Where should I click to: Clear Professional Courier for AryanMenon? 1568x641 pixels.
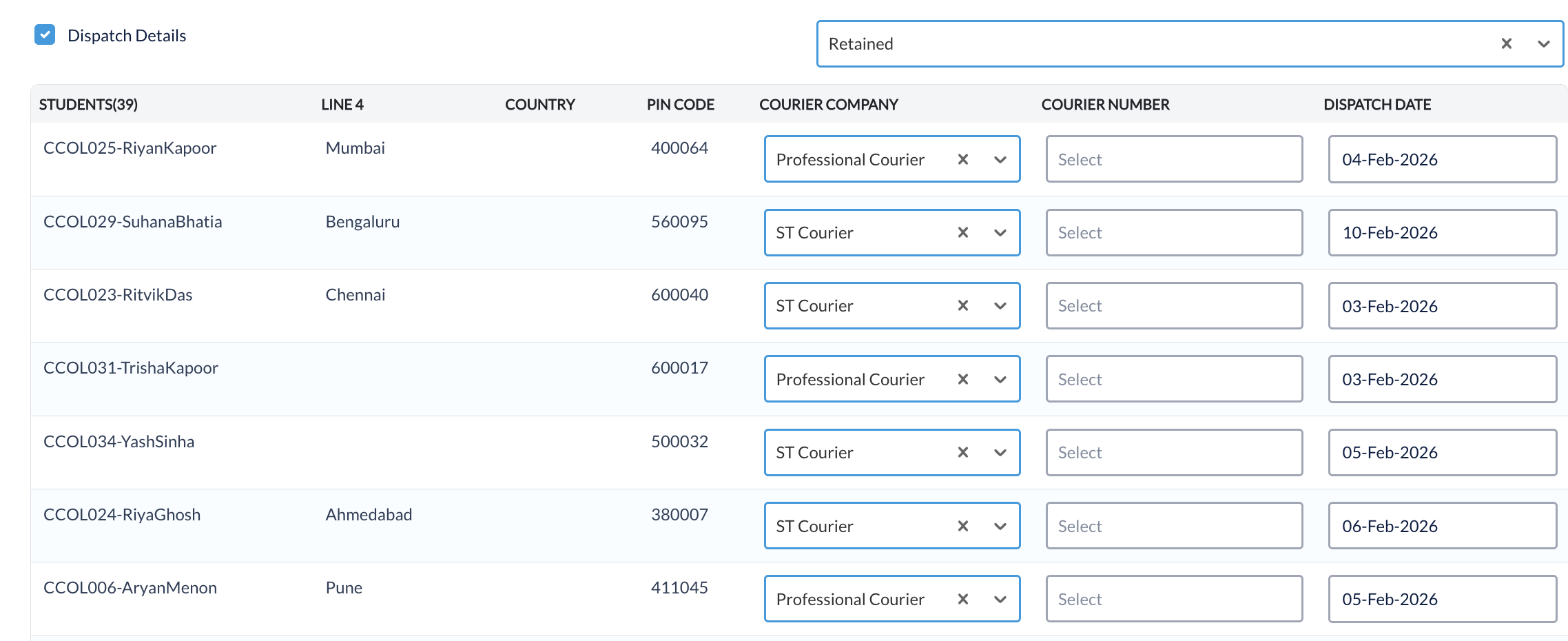(962, 599)
